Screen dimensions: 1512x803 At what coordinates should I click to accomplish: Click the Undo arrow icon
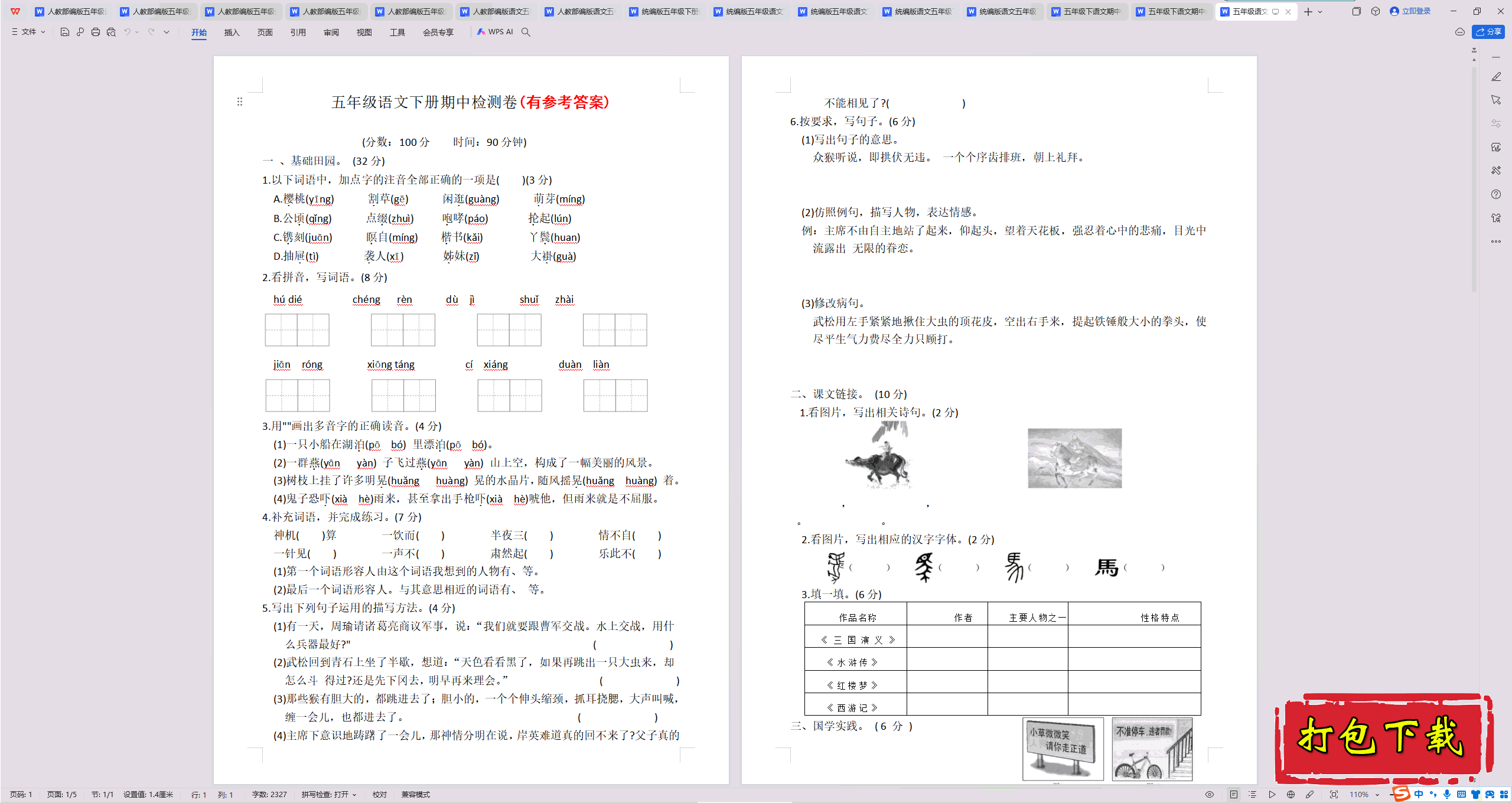tap(127, 32)
